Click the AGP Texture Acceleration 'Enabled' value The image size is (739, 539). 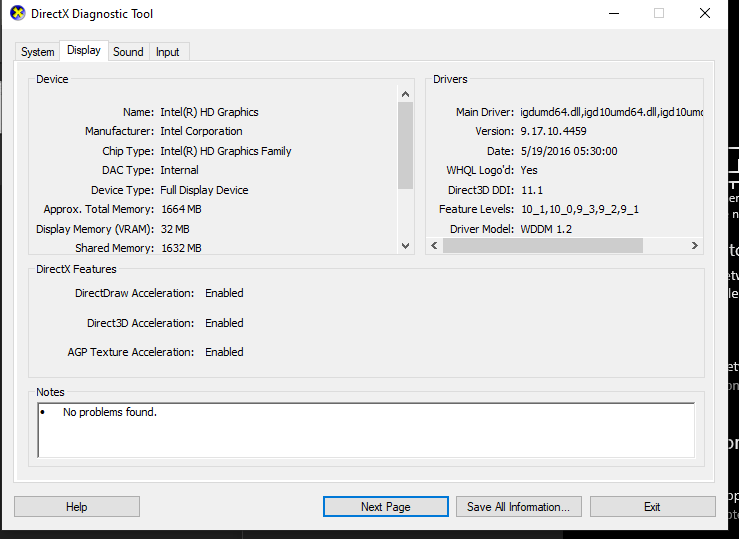tap(224, 352)
